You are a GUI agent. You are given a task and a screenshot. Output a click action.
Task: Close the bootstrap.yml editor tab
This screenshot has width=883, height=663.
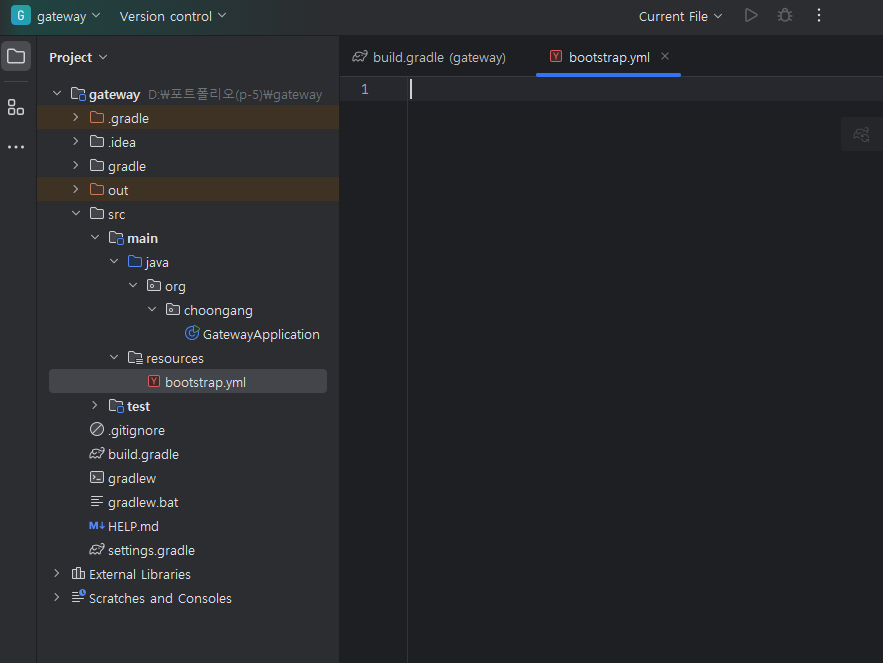pos(664,57)
